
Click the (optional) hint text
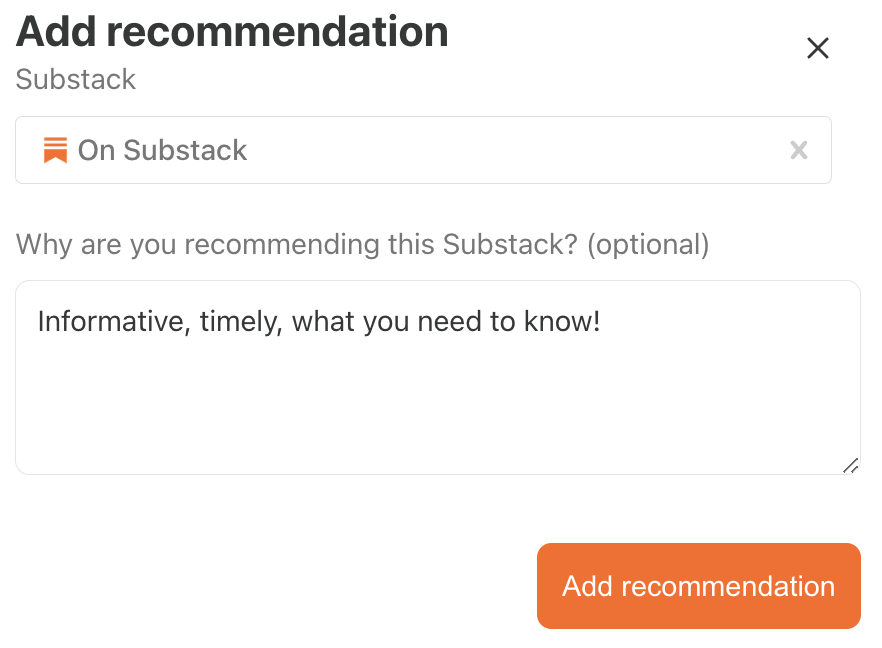[648, 245]
